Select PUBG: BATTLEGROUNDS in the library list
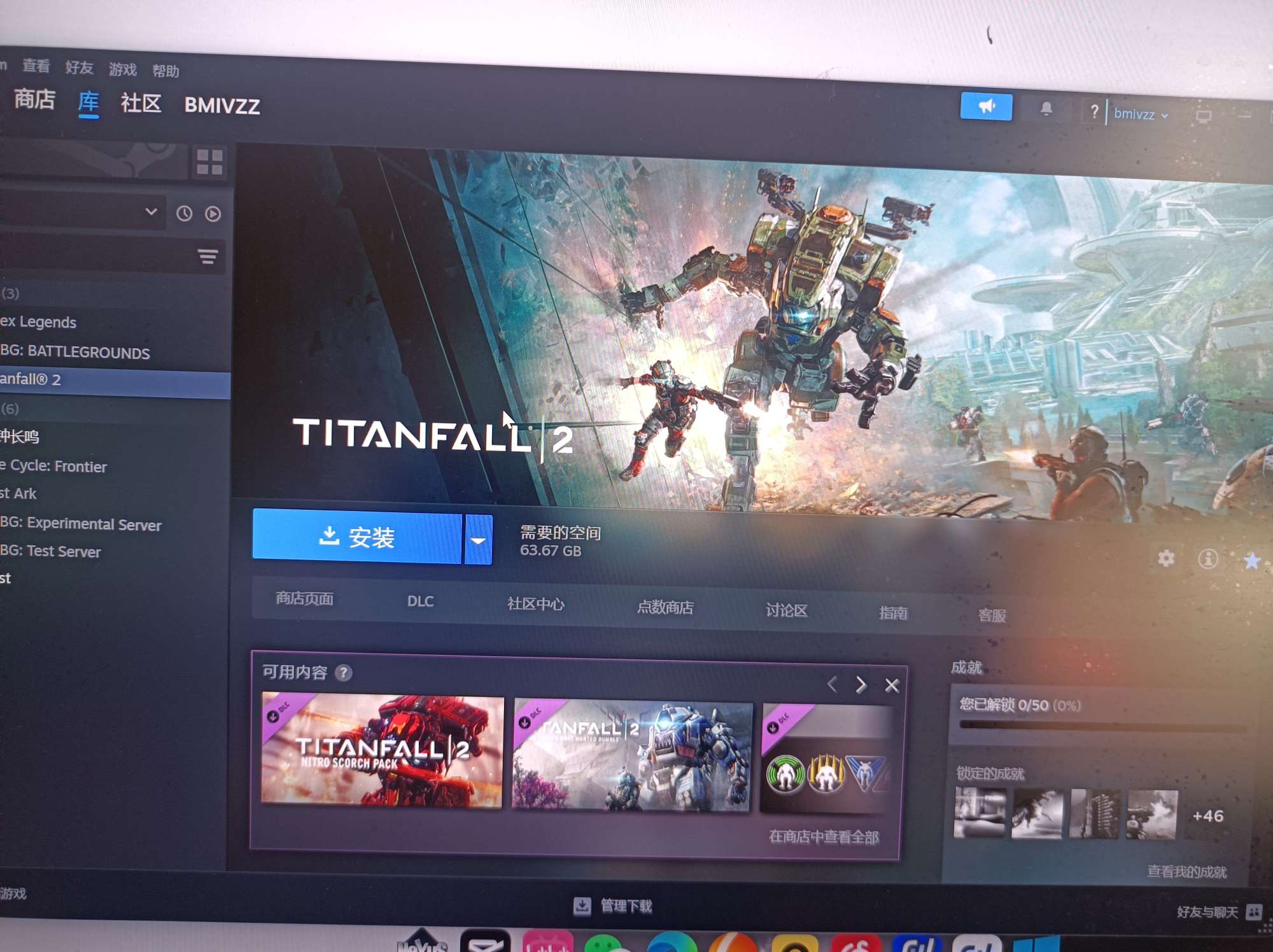Screen dimensions: 1273x952 coord(115,352)
